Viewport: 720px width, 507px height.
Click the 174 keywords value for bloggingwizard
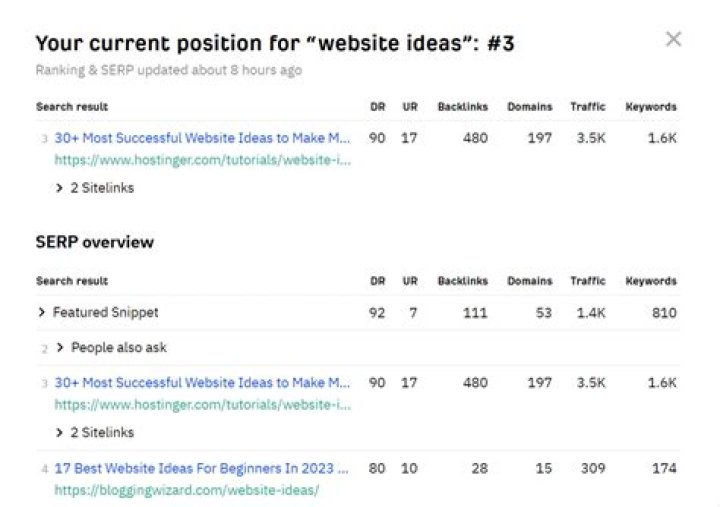pos(663,468)
